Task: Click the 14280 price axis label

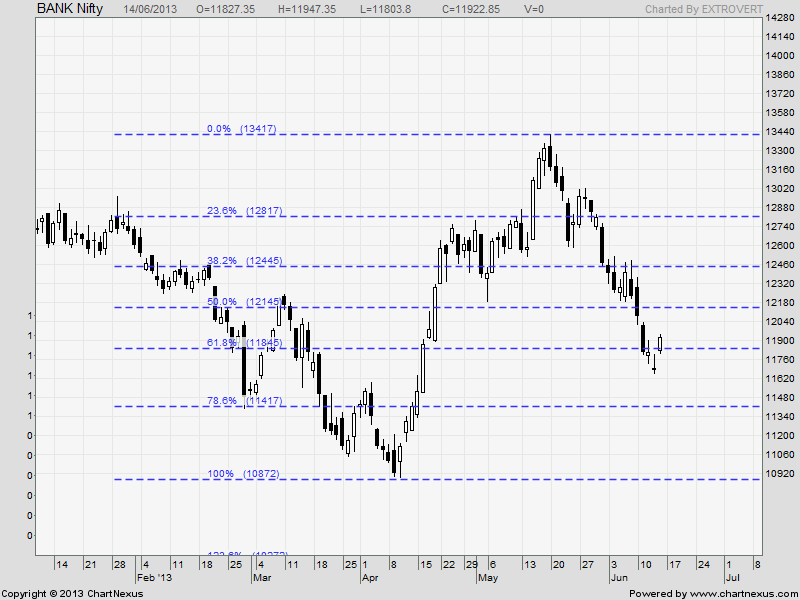Action: coord(779,18)
